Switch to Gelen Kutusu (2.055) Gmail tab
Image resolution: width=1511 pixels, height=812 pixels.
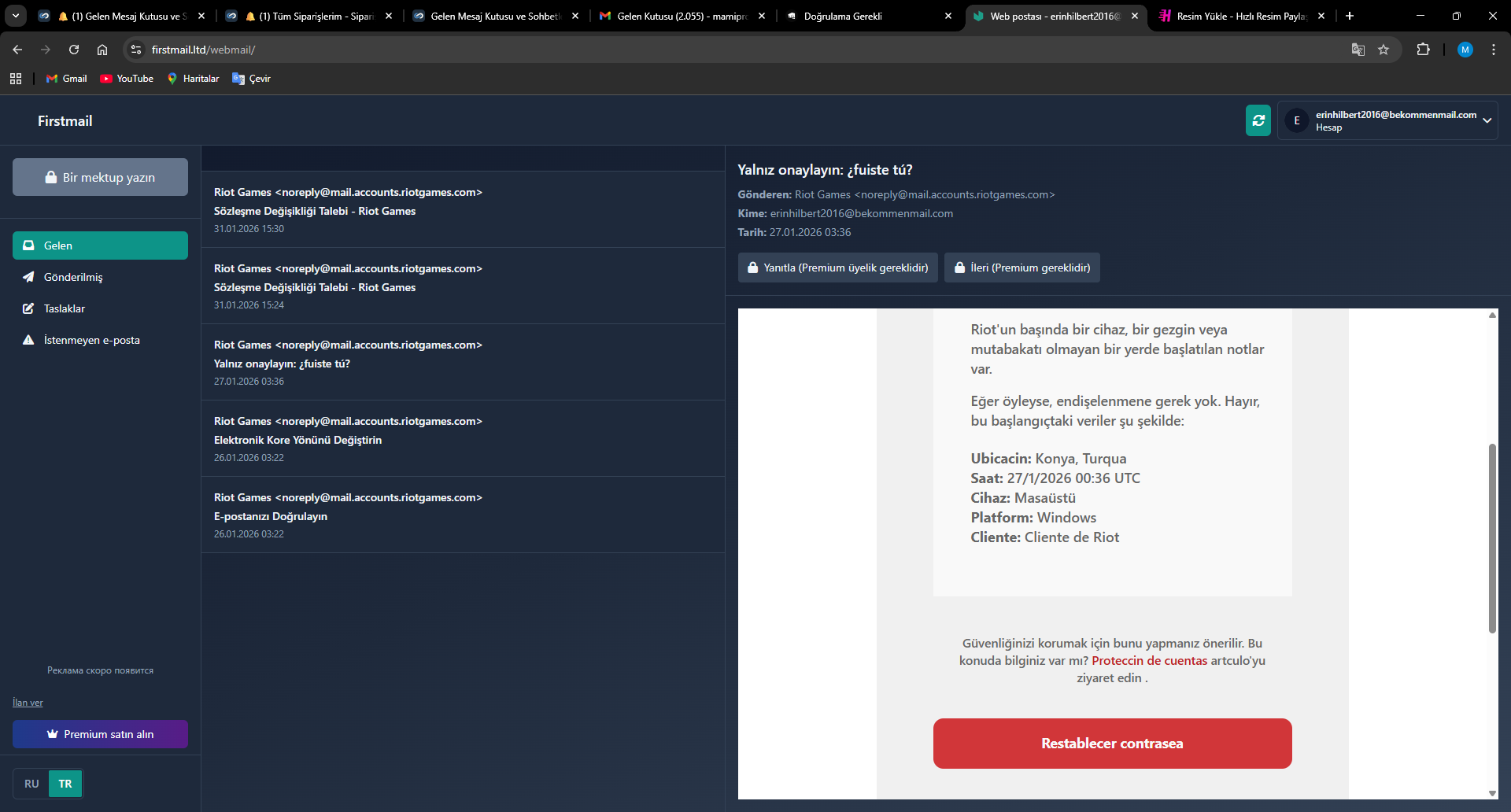(682, 16)
